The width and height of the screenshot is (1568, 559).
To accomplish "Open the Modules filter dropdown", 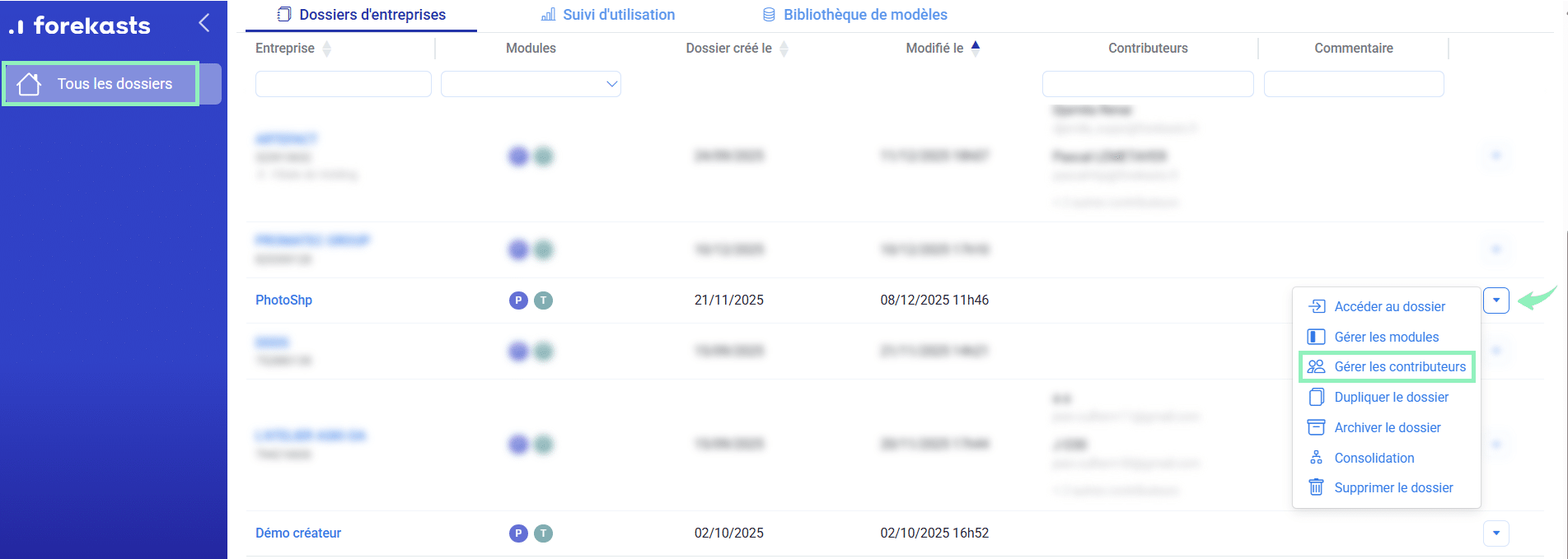I will [x=531, y=84].
